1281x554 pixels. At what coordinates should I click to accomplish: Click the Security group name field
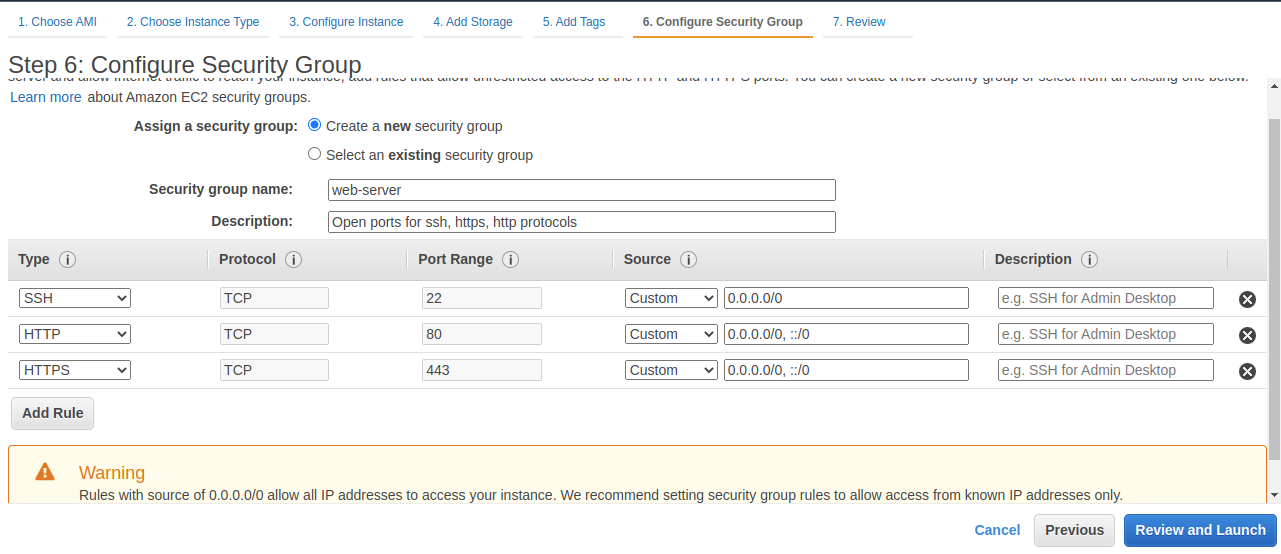click(581, 190)
